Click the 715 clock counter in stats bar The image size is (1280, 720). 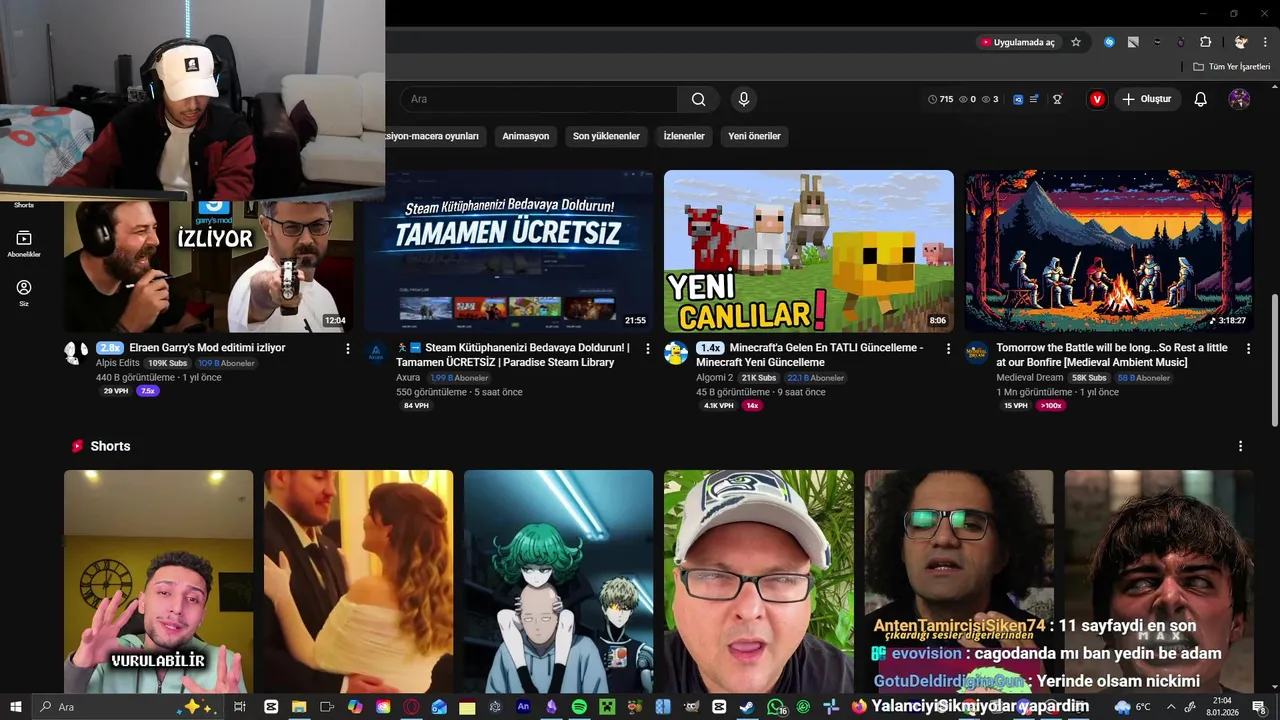pyautogui.click(x=940, y=99)
